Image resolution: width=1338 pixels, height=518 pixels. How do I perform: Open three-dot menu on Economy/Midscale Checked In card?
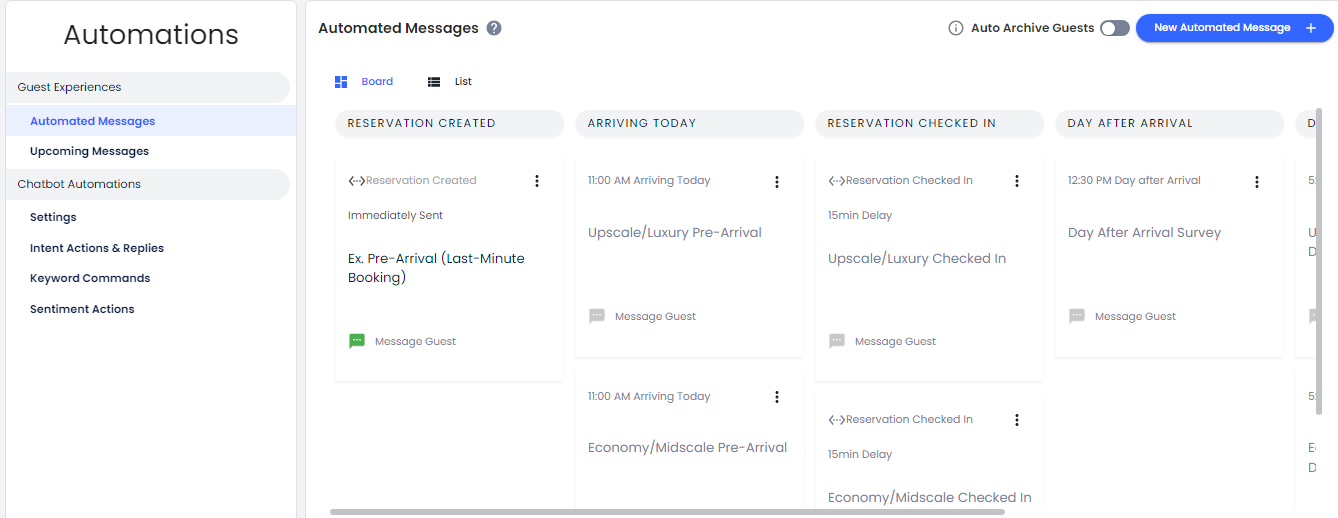point(1017,420)
